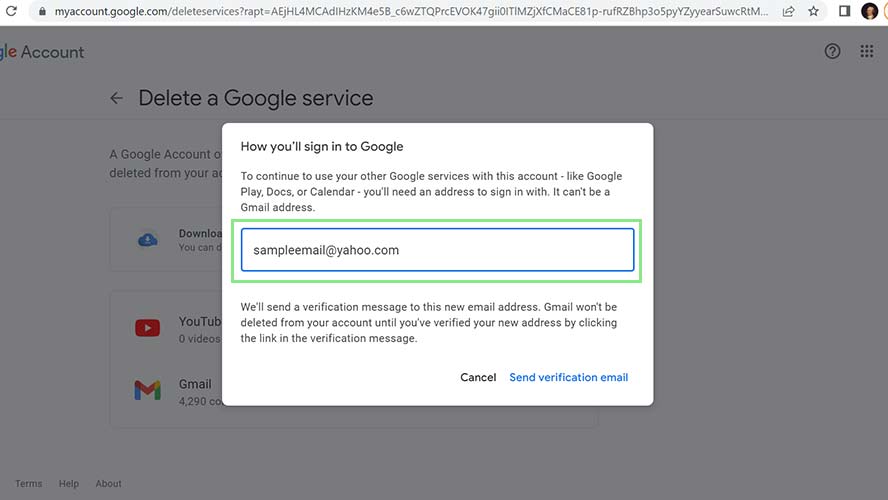Open Google Account help icon

(x=832, y=52)
